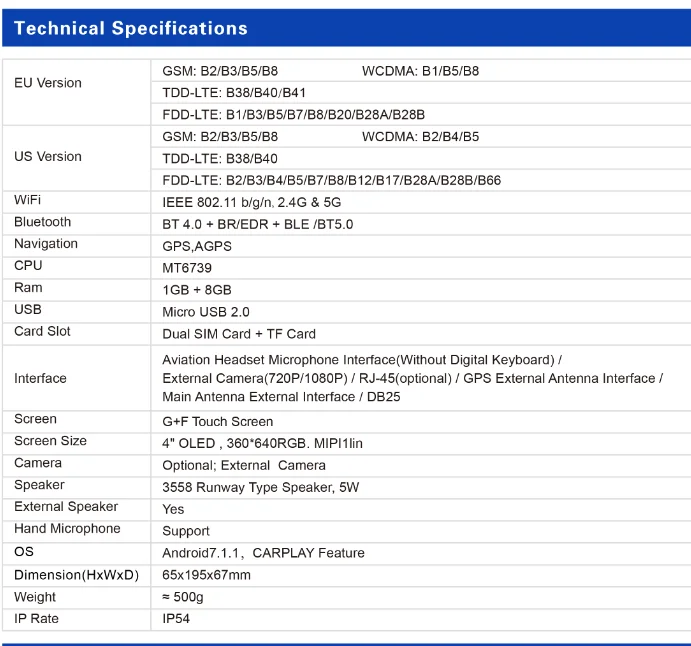Image resolution: width=691 pixels, height=646 pixels.
Task: Select the Card Slot row label
Action: 42,331
